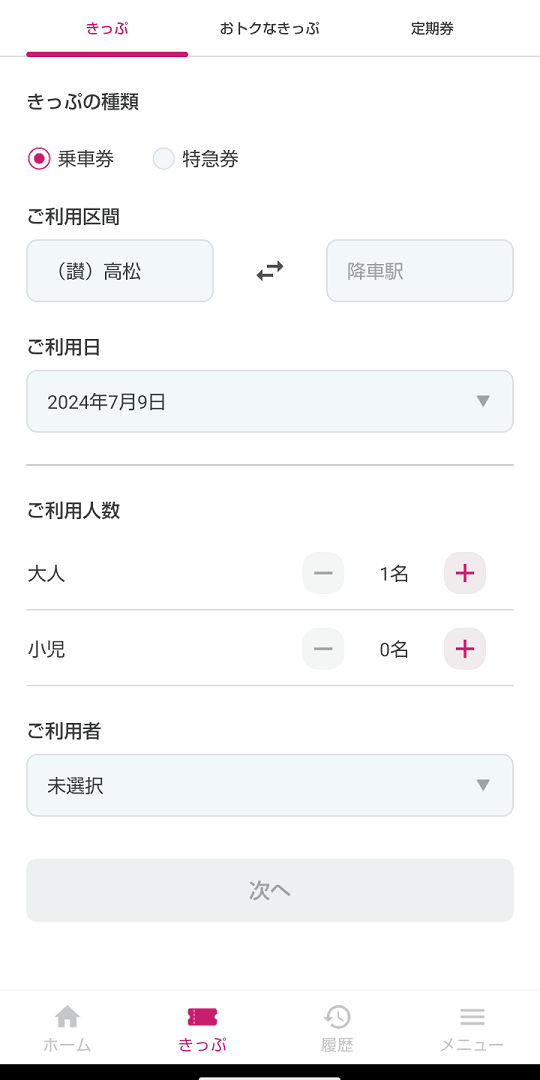540x1080 pixels.
Task: Switch to the おトクなきっぷ tab
Action: (270, 29)
